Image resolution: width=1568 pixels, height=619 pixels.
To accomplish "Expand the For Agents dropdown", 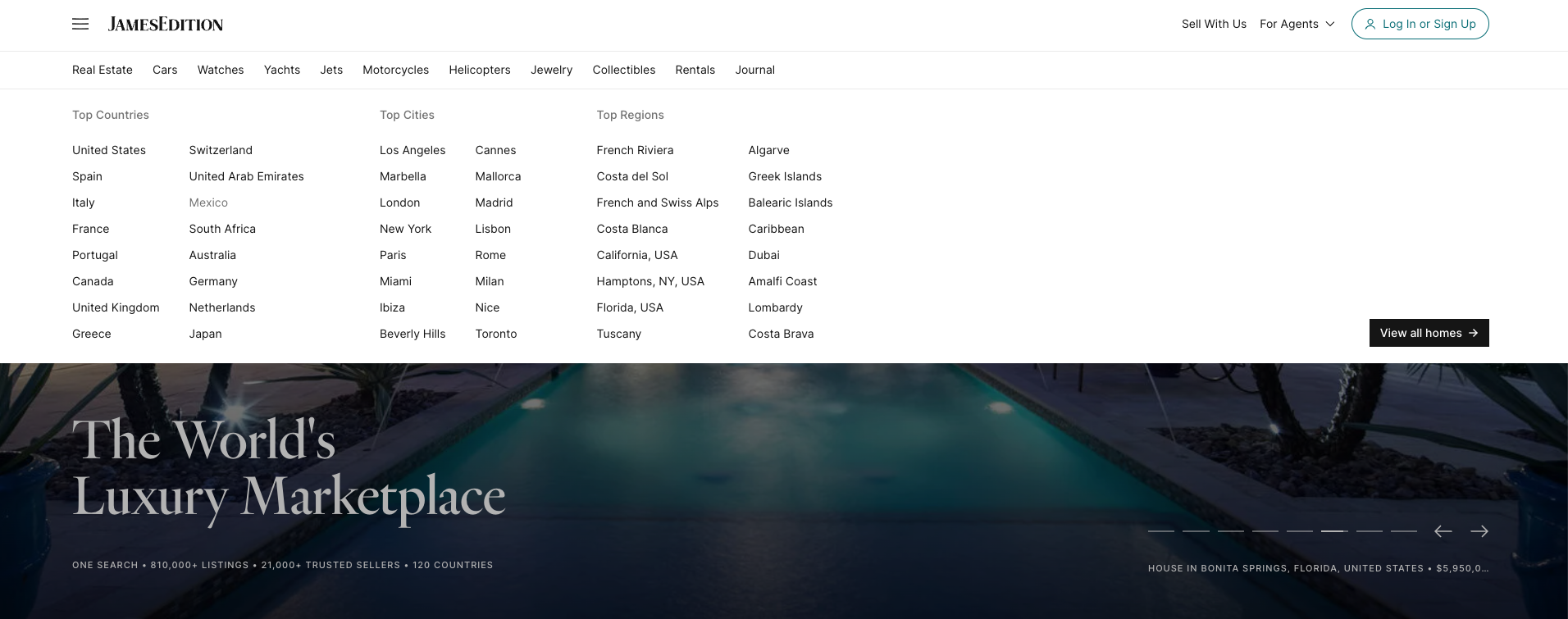I will 1297,24.
